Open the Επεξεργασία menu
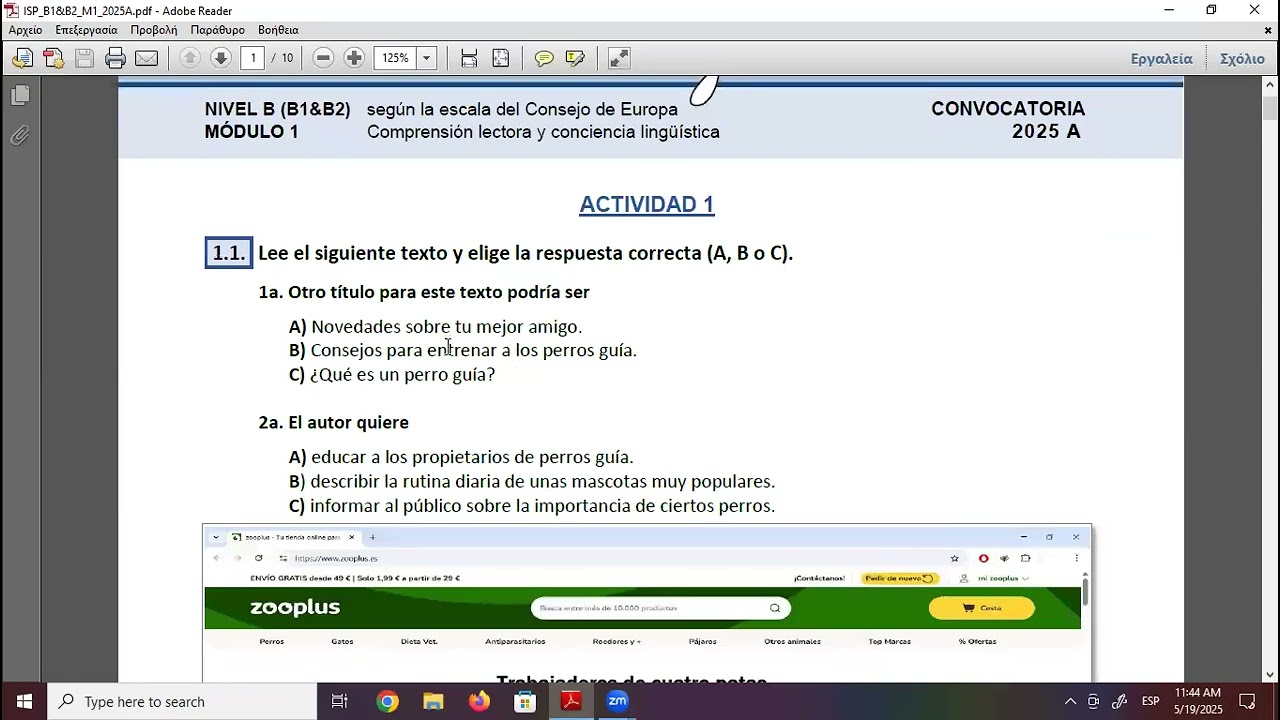The height and width of the screenshot is (720, 1280). pos(86,30)
